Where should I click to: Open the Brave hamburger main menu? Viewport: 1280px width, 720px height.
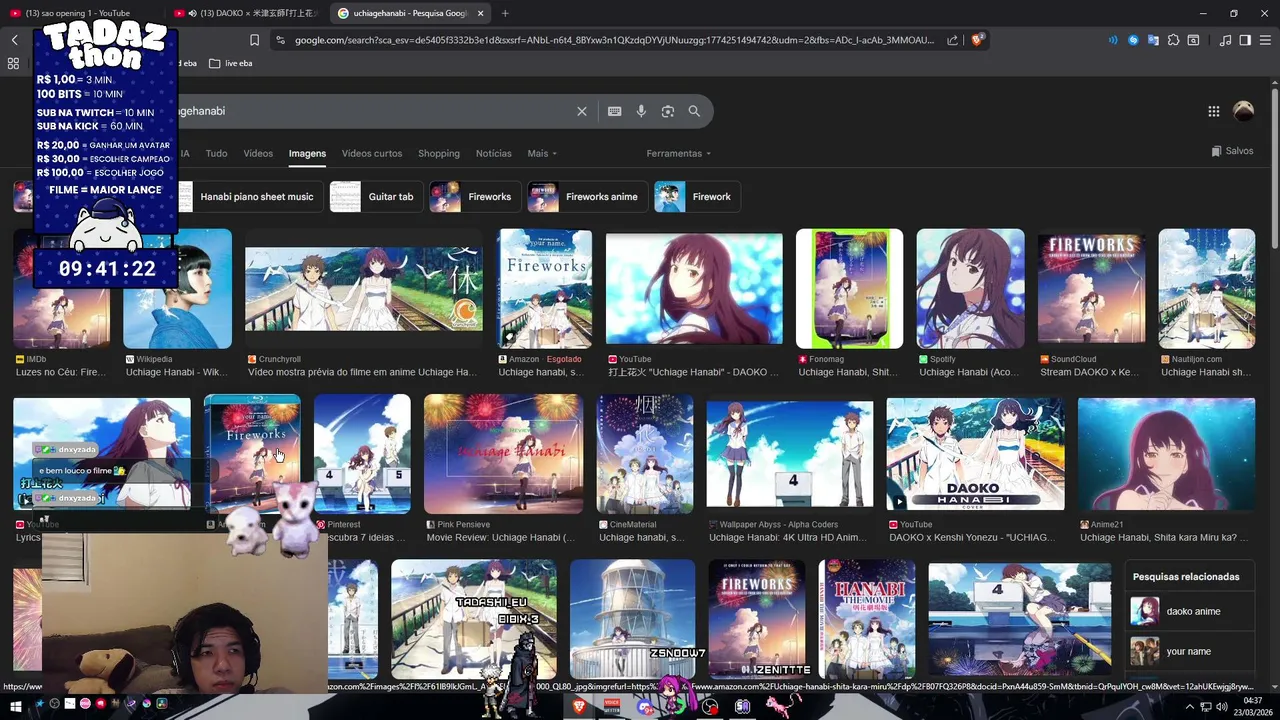coord(1266,40)
